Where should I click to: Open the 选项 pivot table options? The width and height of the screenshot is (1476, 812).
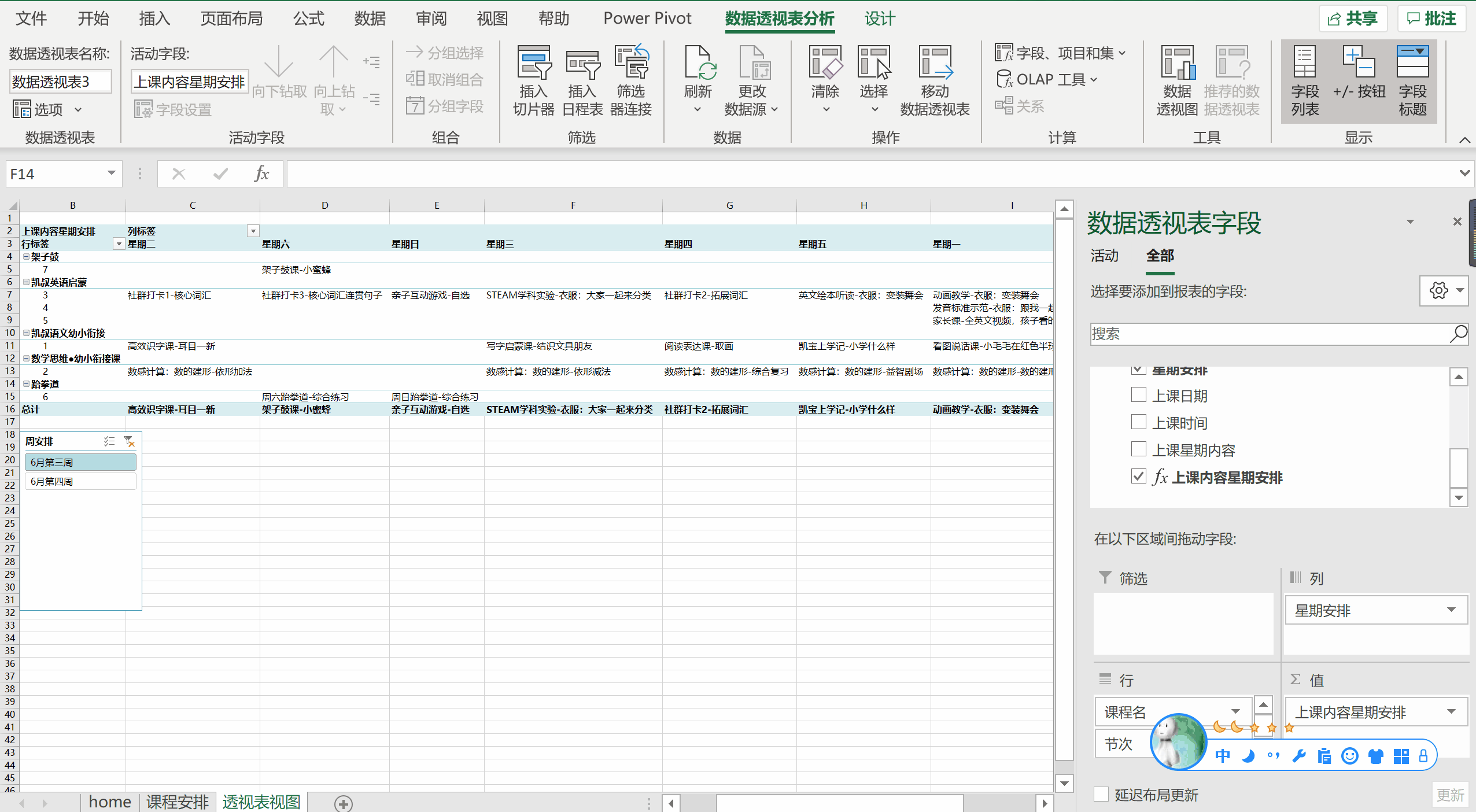click(47, 109)
